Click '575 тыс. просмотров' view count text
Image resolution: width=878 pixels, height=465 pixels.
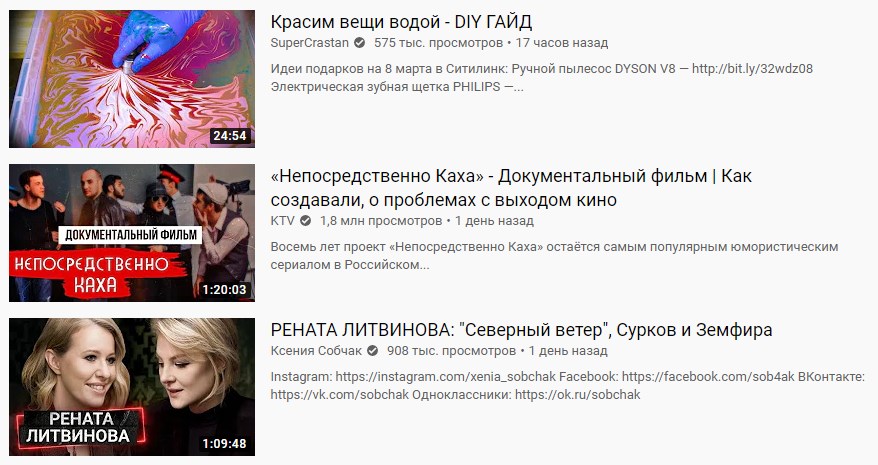click(438, 43)
